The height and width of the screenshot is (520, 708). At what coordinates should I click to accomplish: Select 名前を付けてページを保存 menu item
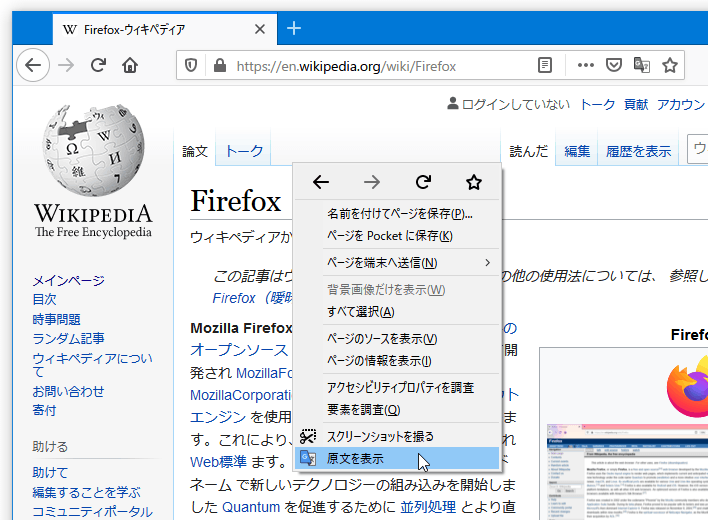[397, 214]
